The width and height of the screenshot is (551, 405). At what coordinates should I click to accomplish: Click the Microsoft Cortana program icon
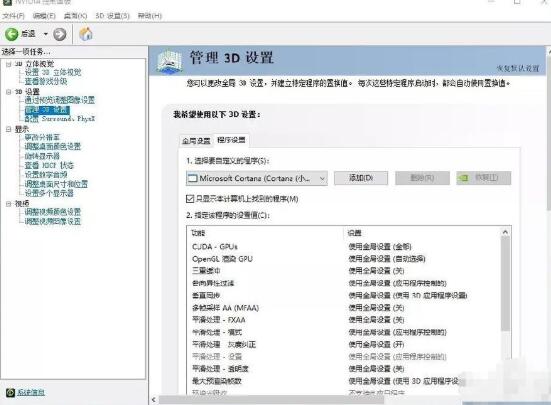click(192, 178)
